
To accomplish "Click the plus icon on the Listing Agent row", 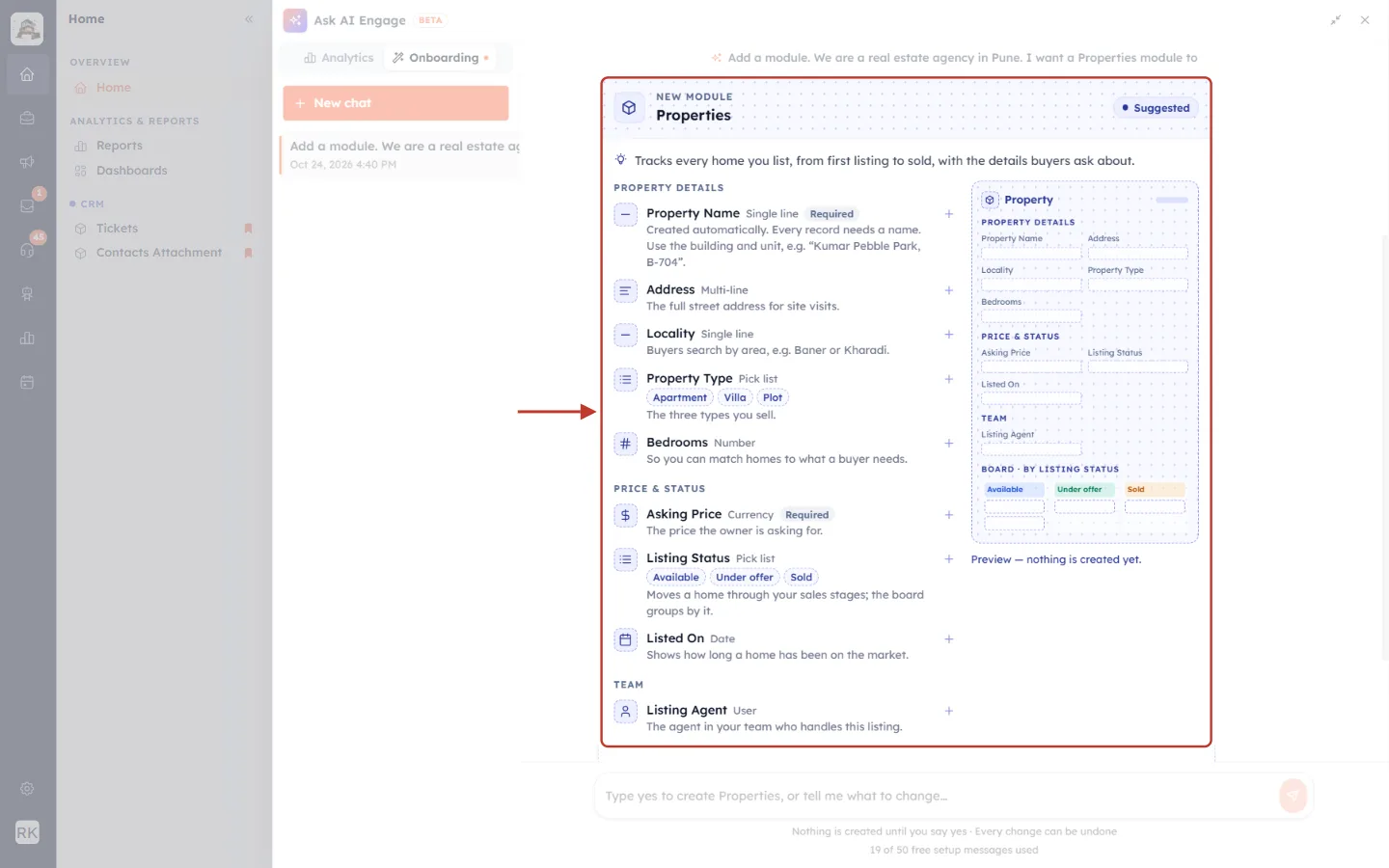I will click(949, 711).
